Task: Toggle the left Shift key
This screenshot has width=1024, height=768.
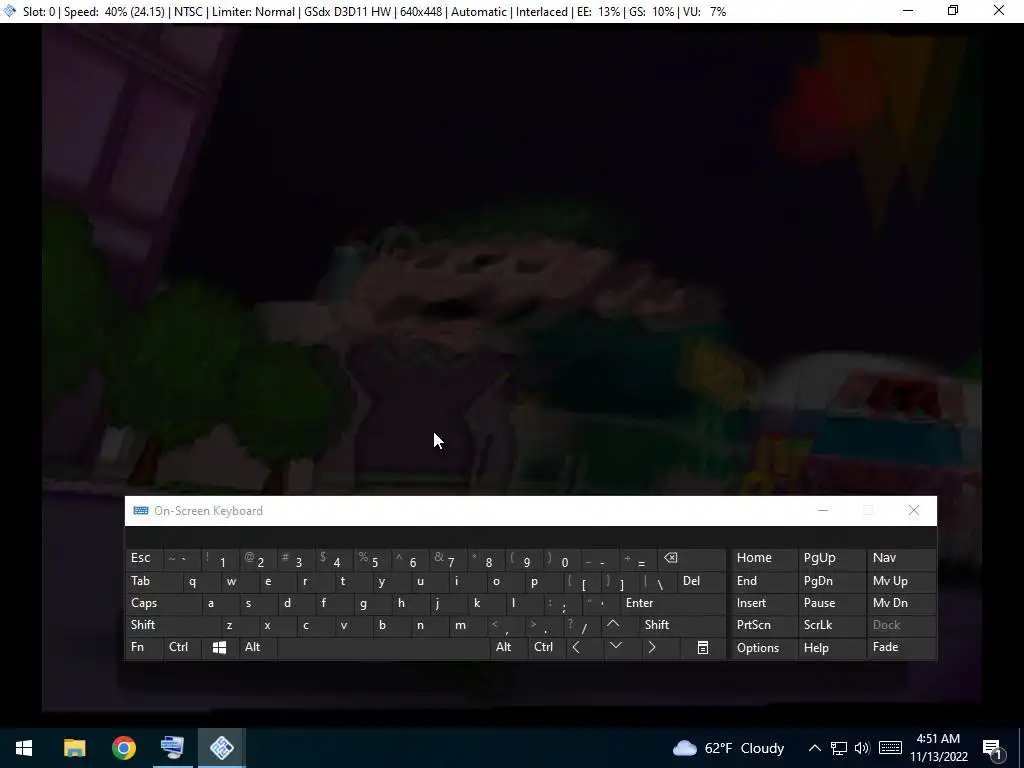Action: tap(172, 625)
